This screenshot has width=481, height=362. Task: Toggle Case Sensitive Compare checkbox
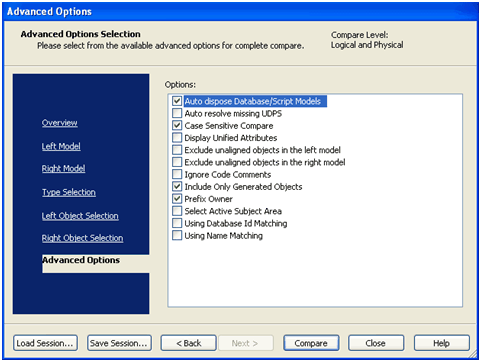click(177, 126)
